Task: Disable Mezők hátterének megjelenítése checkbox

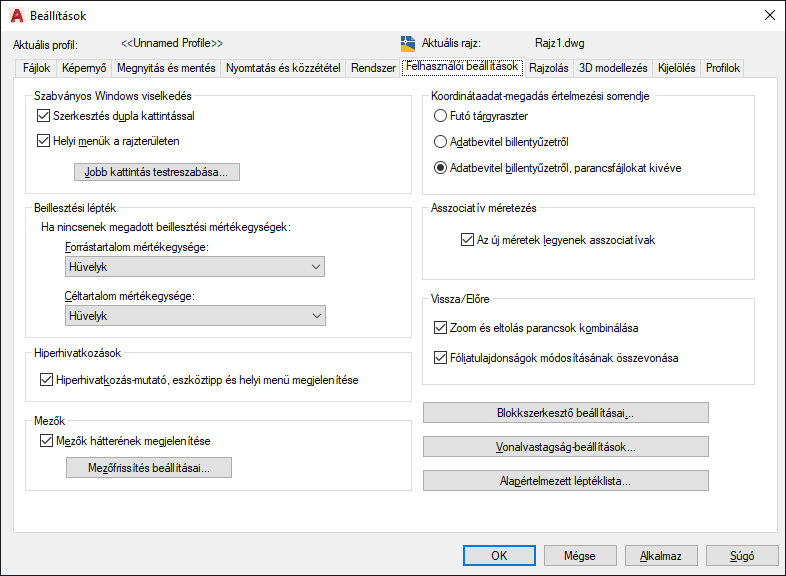Action: pyautogui.click(x=46, y=441)
